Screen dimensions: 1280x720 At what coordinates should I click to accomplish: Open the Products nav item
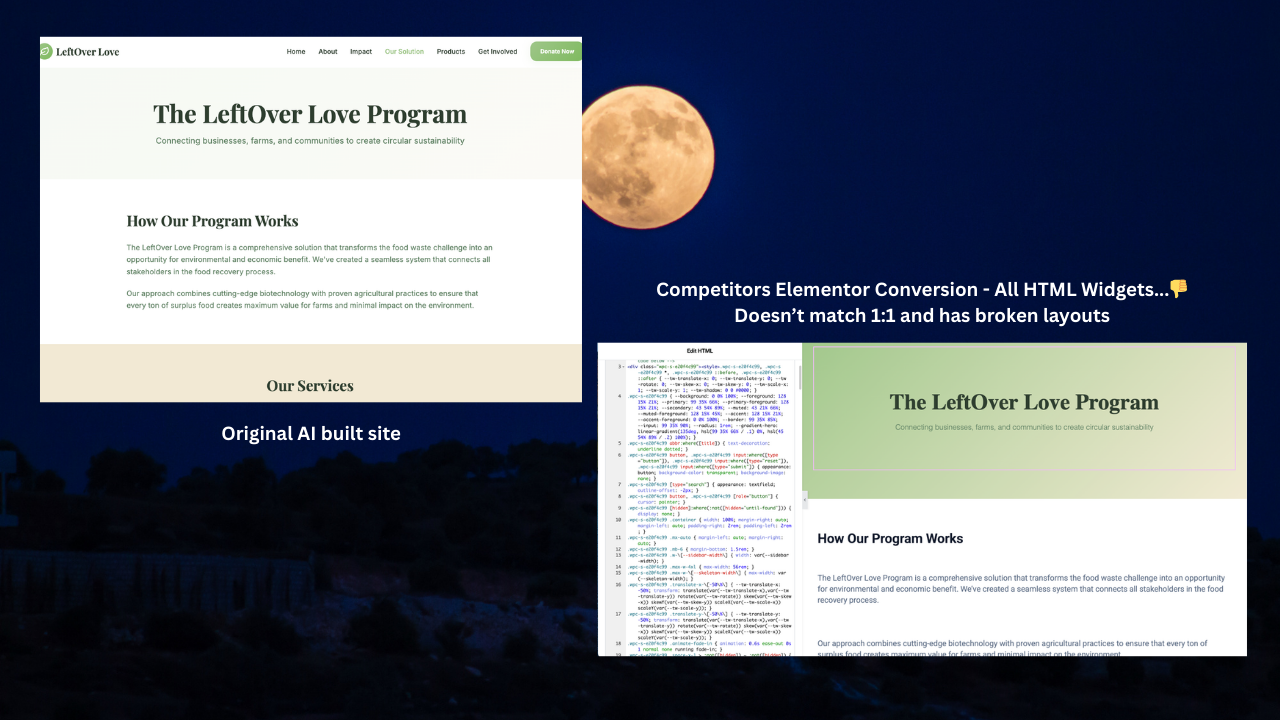click(x=451, y=51)
